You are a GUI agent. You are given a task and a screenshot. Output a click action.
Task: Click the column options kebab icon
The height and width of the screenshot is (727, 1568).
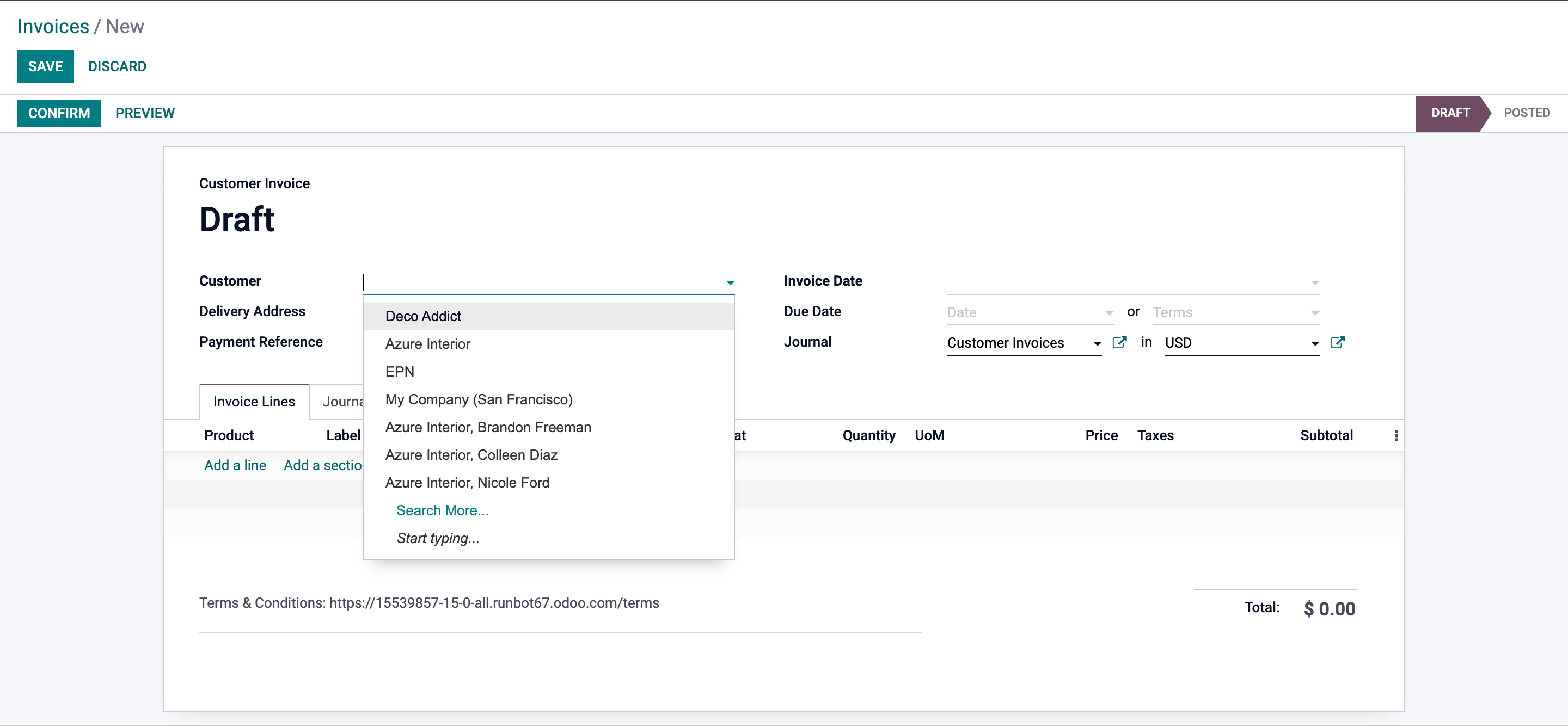click(1396, 435)
